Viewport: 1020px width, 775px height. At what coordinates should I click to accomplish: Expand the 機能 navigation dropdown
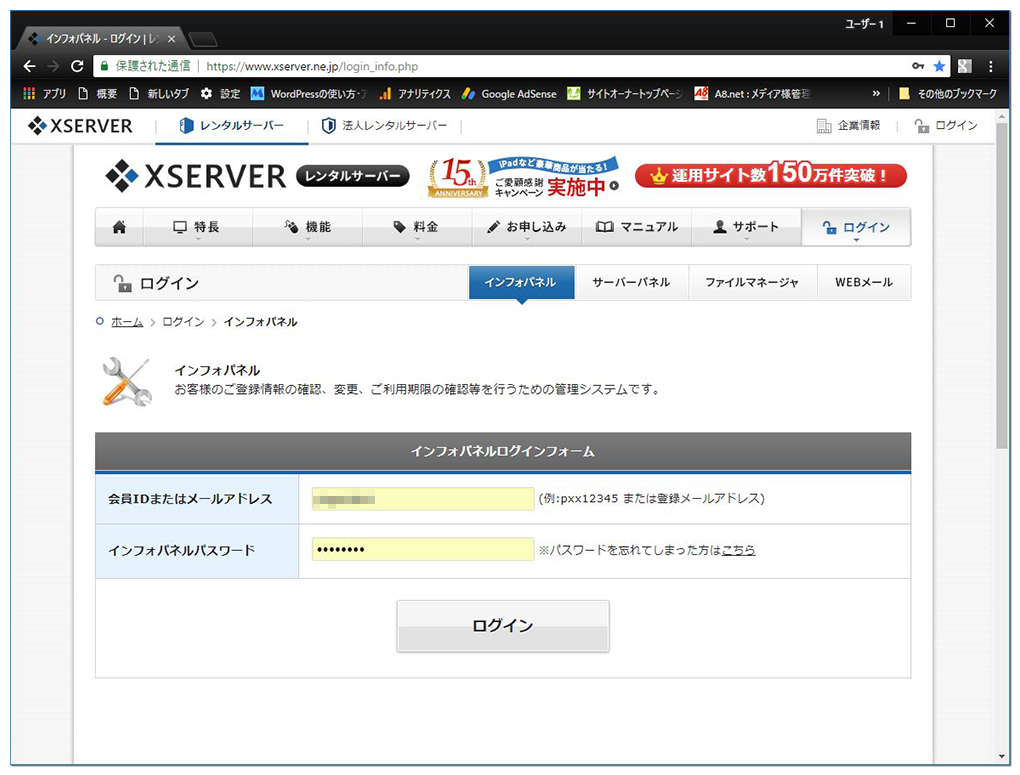[309, 226]
